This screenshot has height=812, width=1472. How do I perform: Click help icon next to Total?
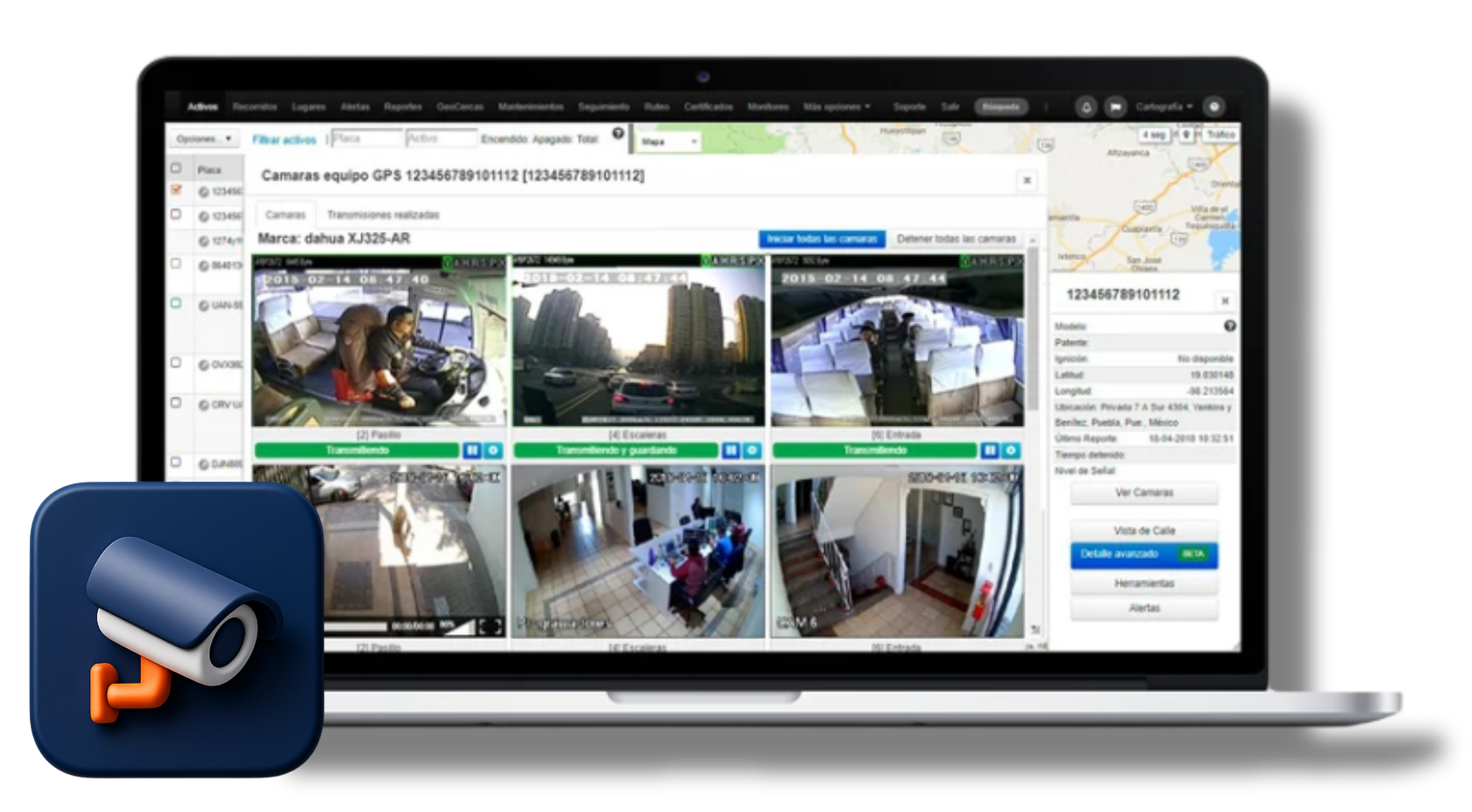[618, 133]
